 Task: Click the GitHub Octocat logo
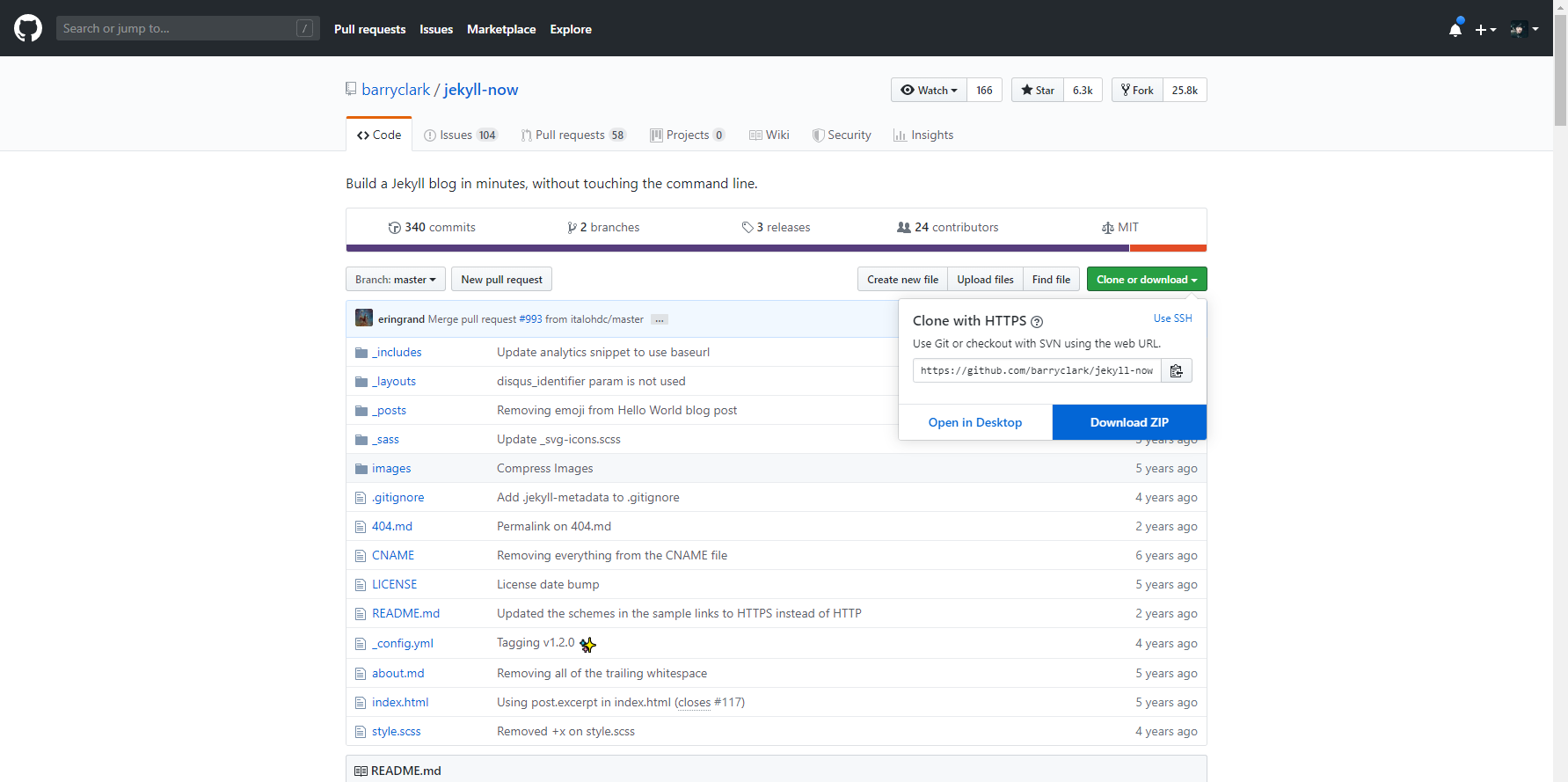(28, 28)
